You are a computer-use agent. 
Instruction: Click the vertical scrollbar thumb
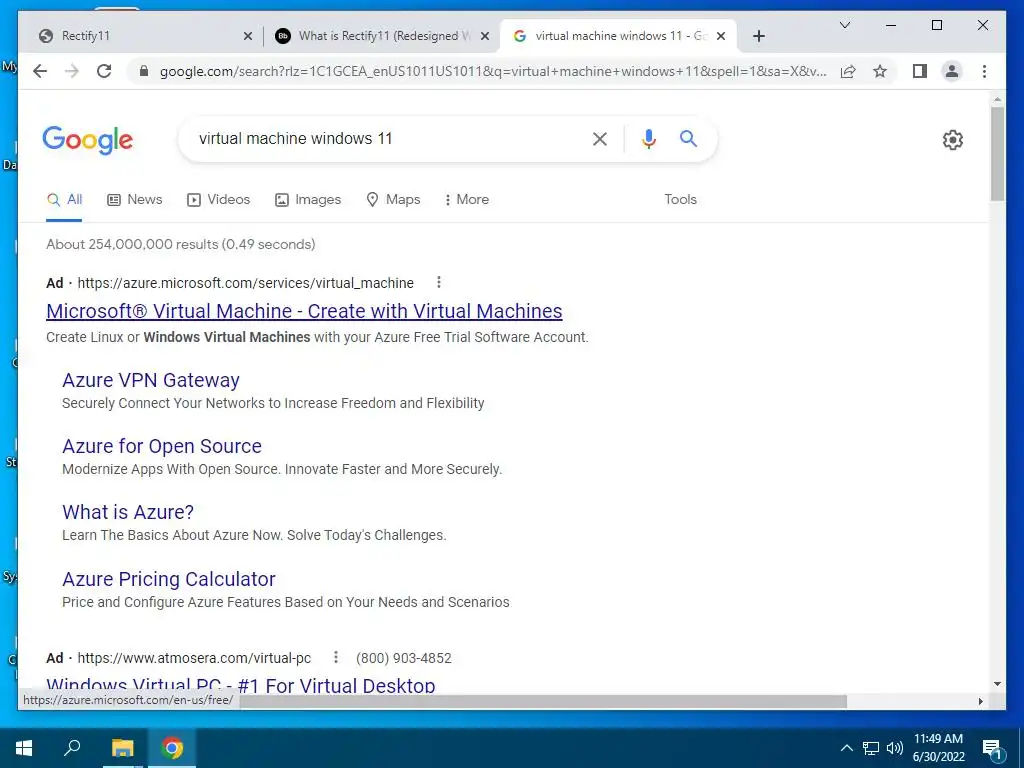pyautogui.click(x=997, y=154)
